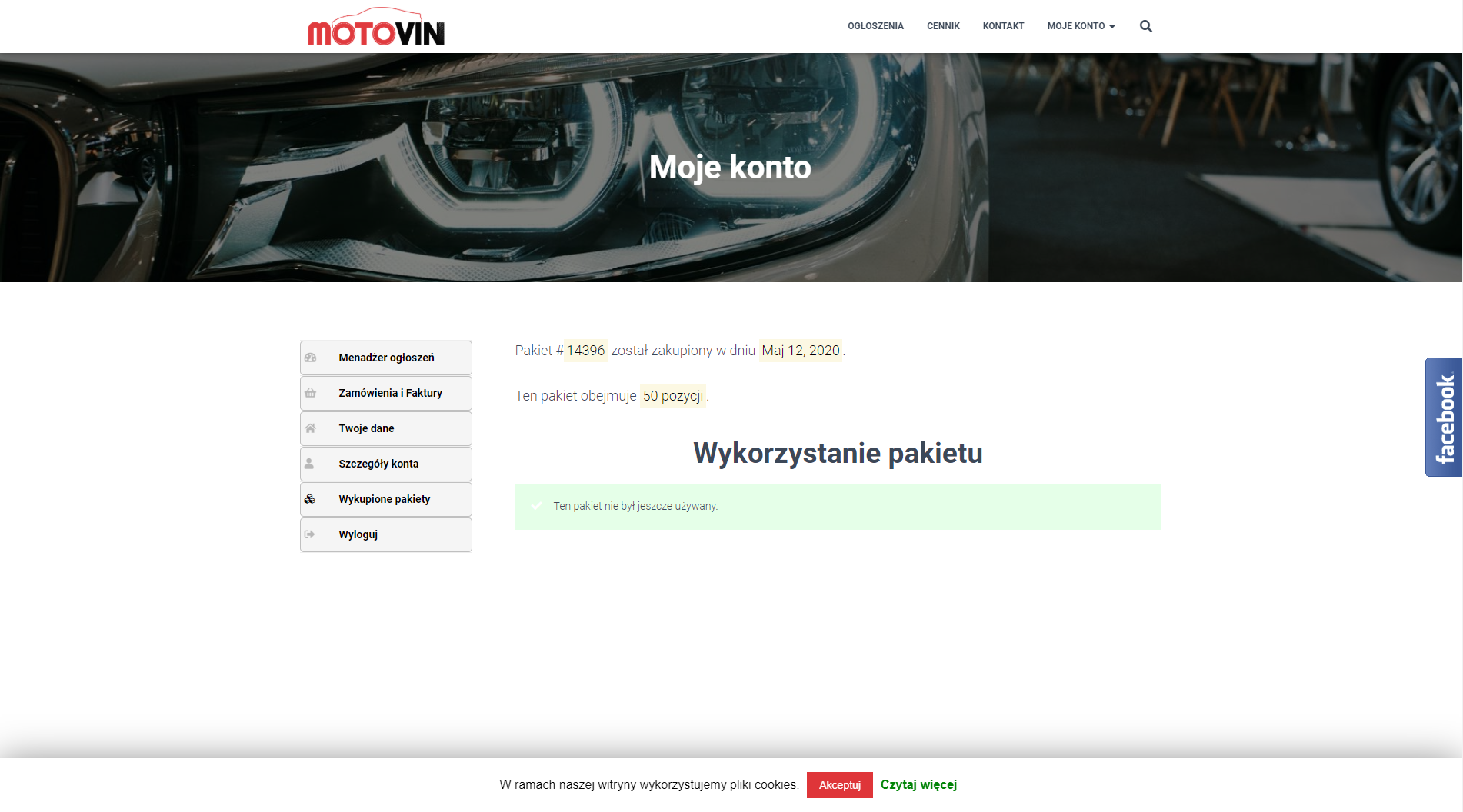Viewport: 1463px width, 812px height.
Task: Click the logout icon next to Wyloguj
Action: tap(311, 534)
